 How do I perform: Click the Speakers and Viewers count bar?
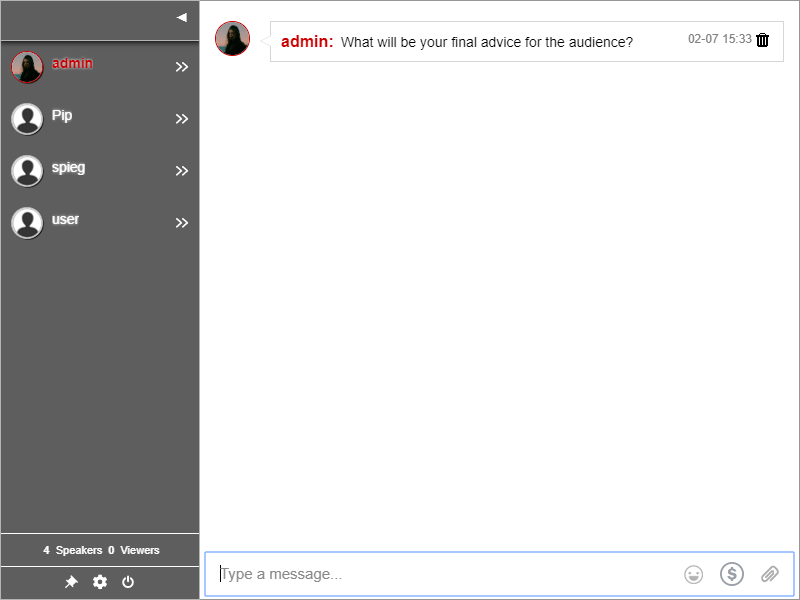click(100, 550)
